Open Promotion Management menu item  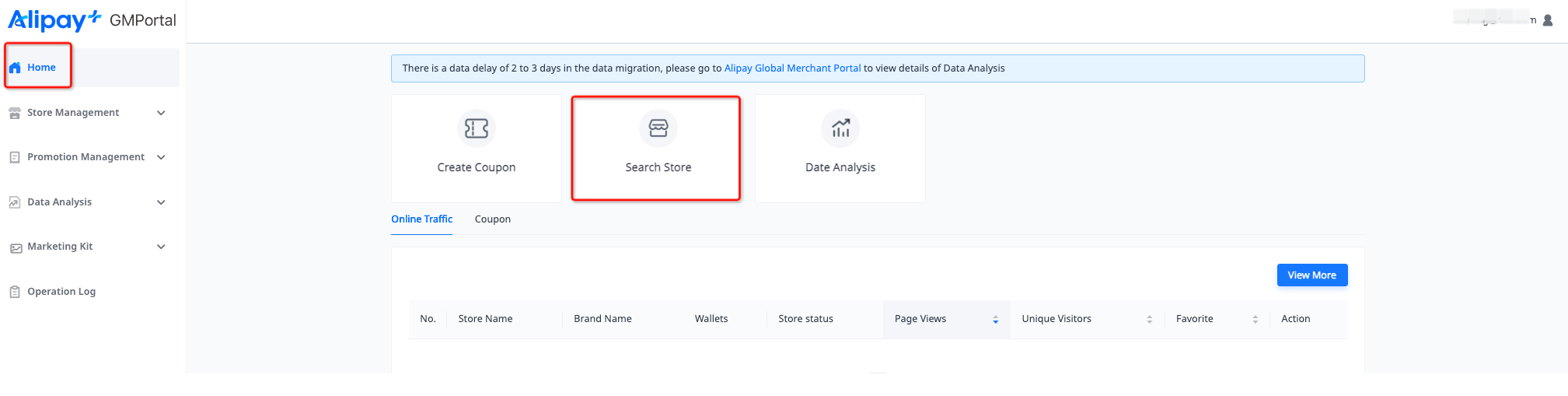[x=90, y=157]
